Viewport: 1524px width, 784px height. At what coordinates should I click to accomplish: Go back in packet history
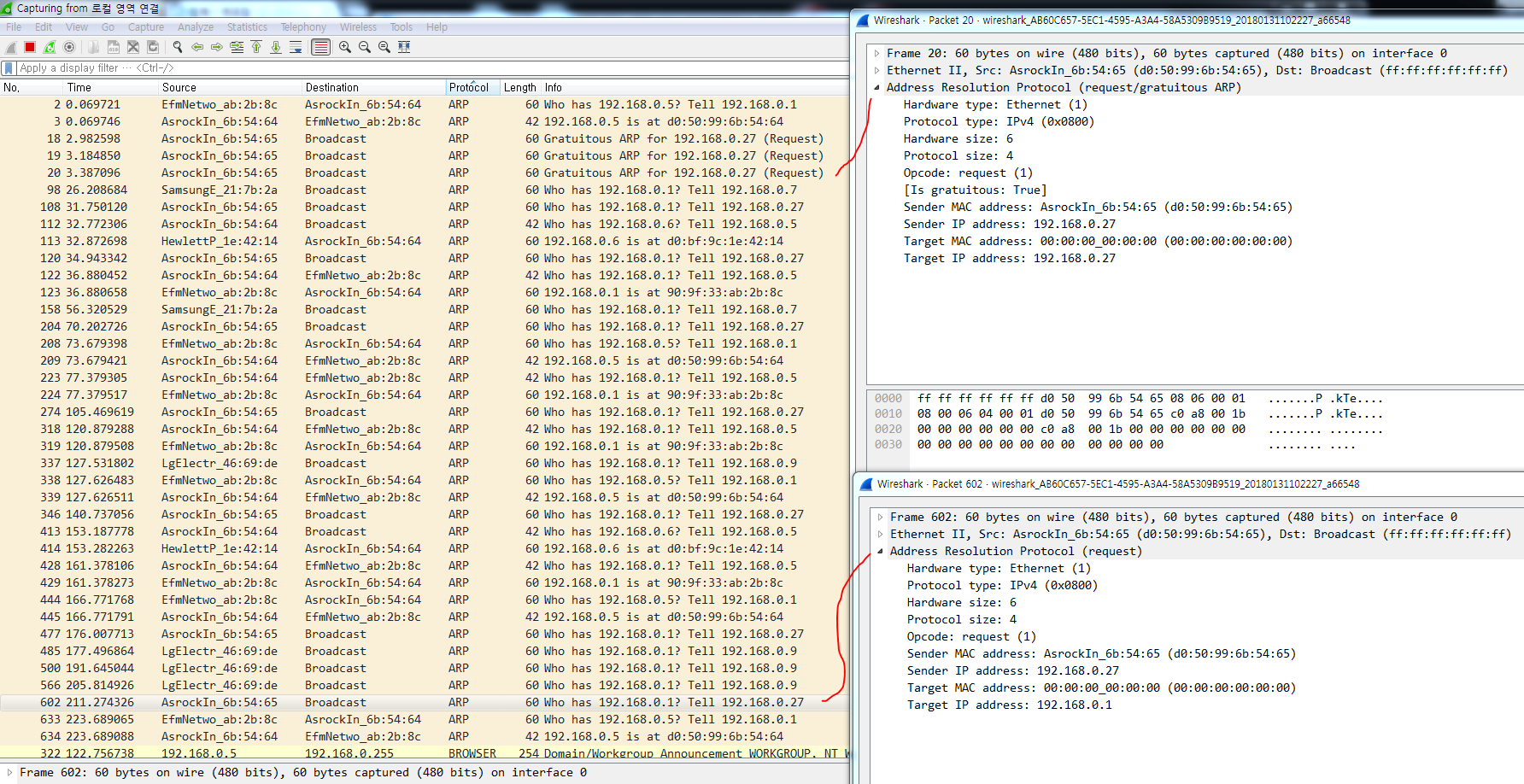pyautogui.click(x=197, y=47)
